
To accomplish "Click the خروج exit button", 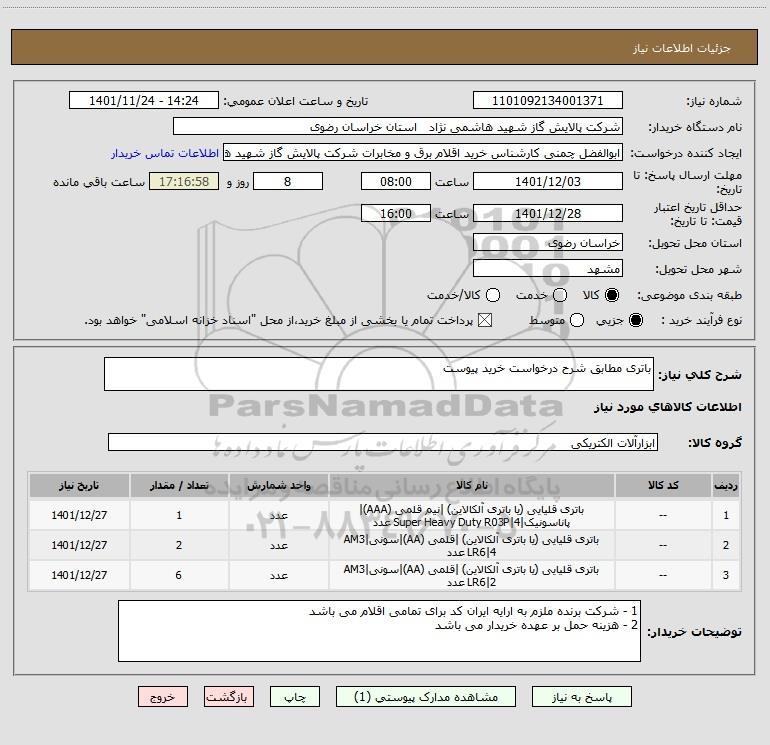I will 163,697.
